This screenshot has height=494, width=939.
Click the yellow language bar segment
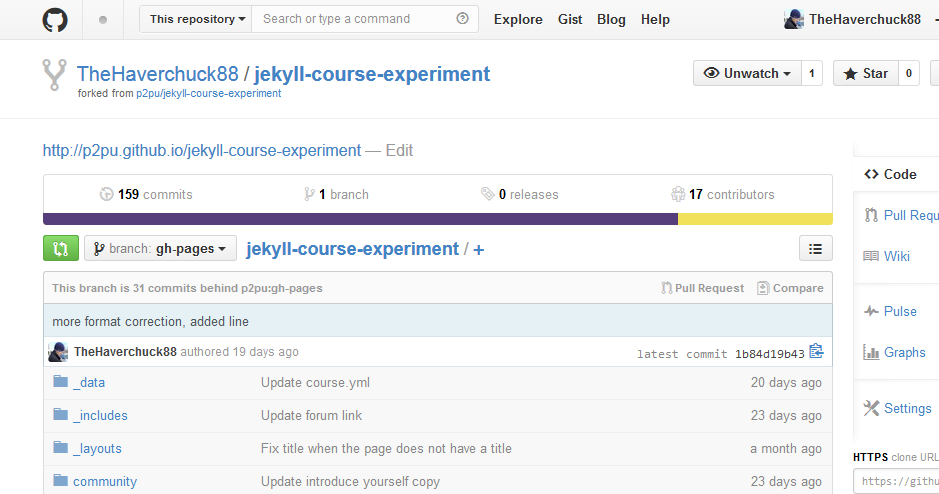point(755,219)
